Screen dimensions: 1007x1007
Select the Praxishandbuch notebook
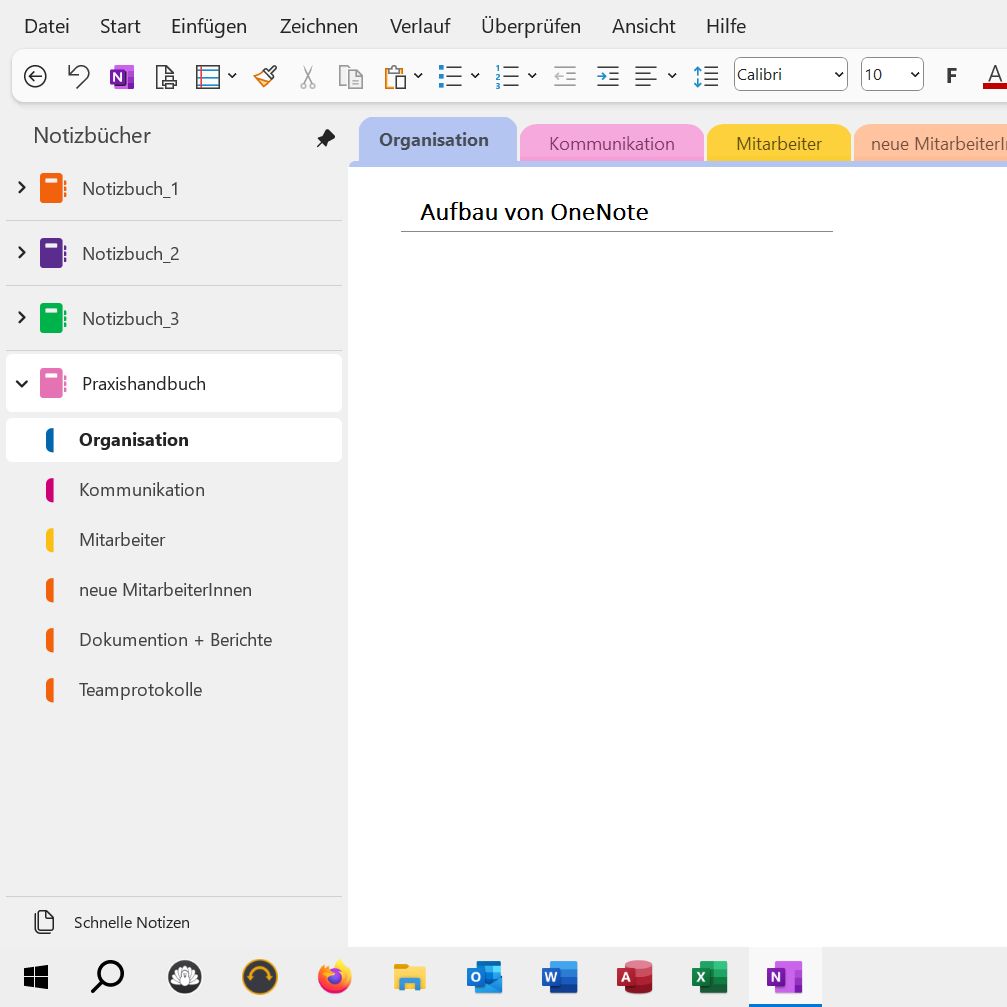pos(173,383)
